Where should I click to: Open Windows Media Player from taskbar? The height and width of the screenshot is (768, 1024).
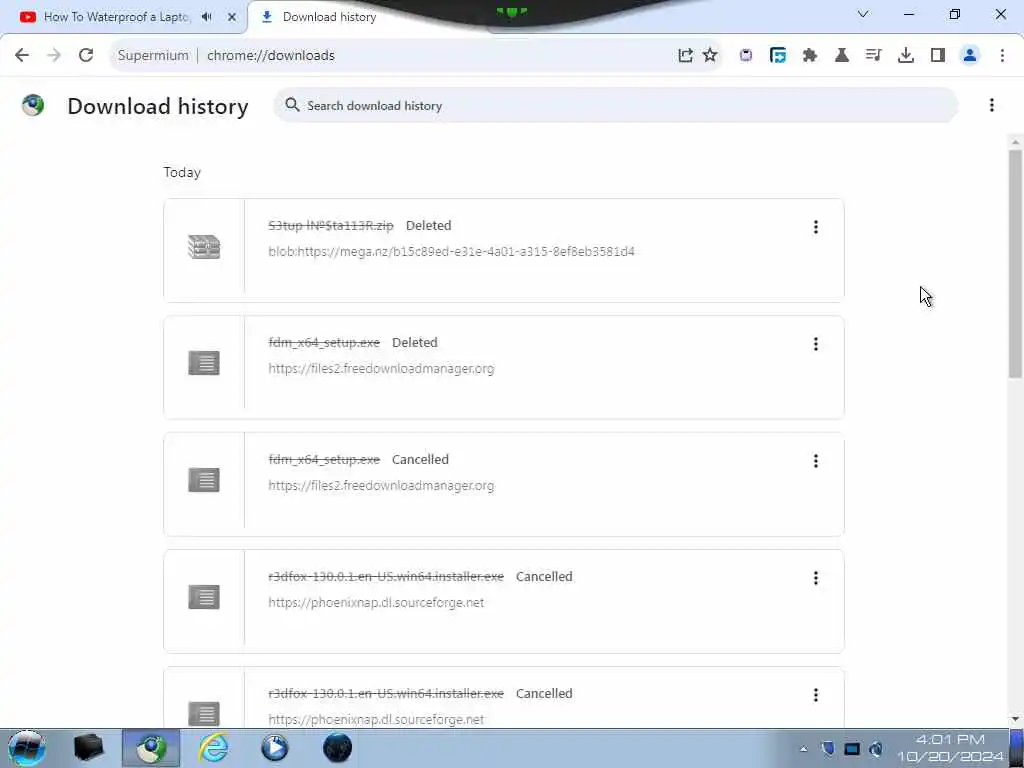pos(275,748)
